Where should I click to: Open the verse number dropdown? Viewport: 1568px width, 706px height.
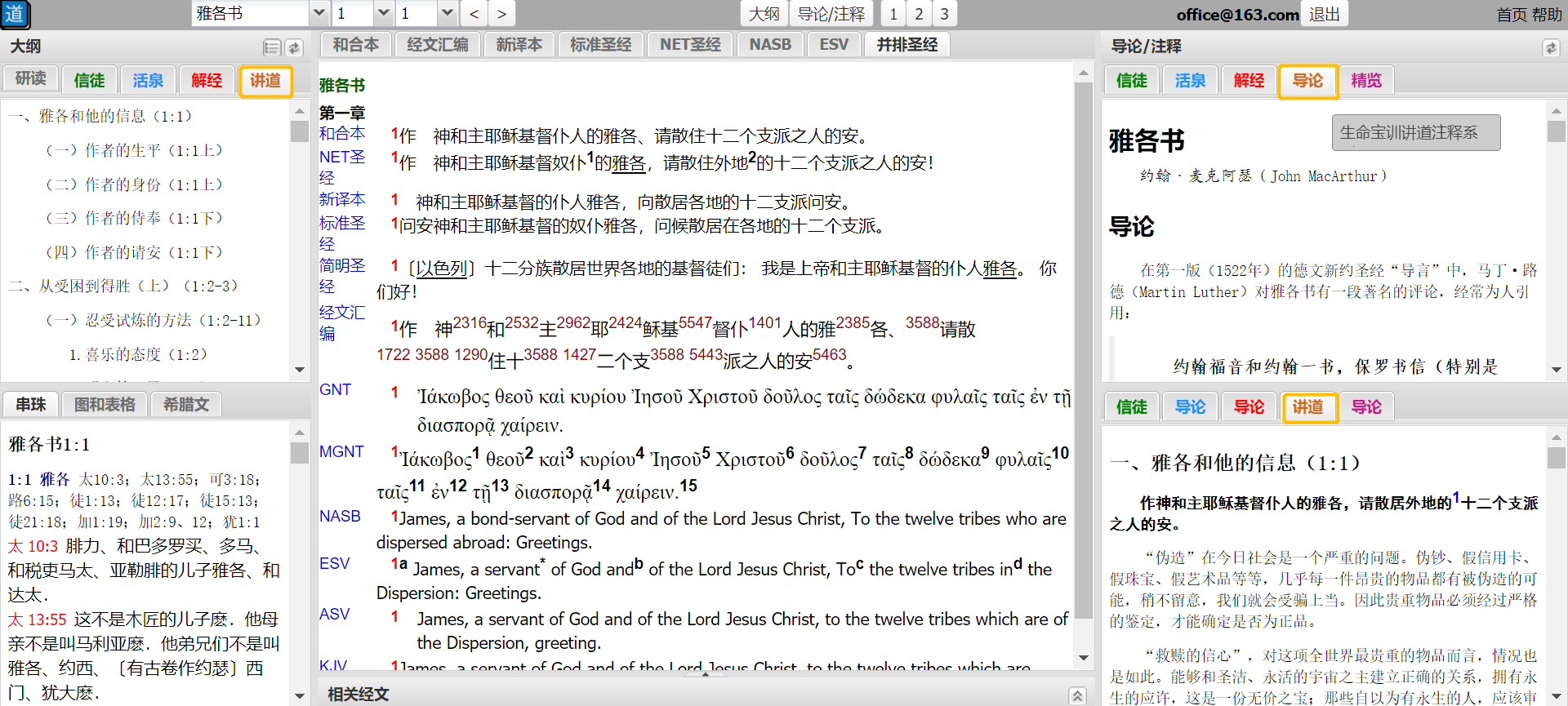click(x=447, y=14)
